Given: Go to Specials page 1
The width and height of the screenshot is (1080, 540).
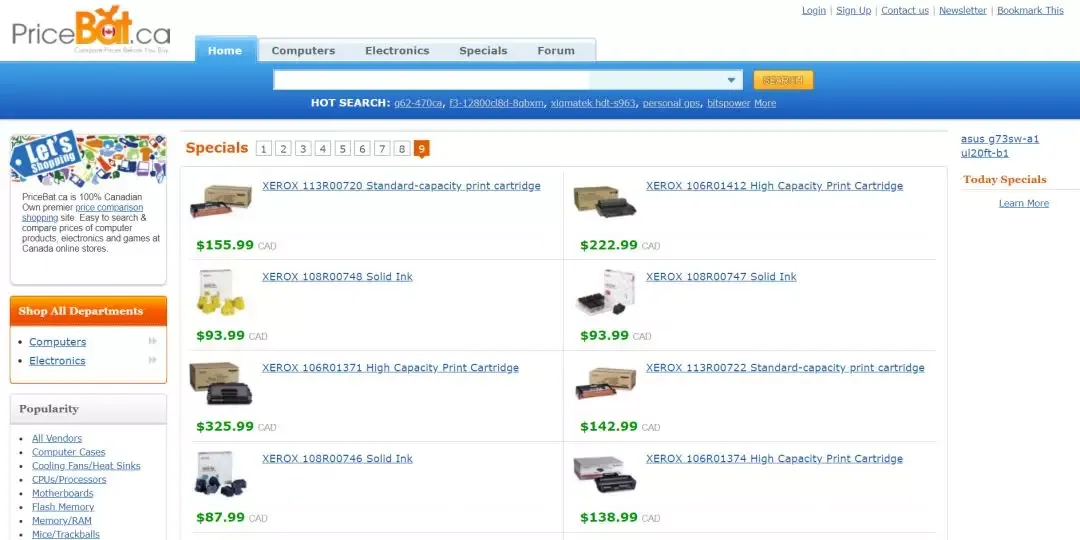Looking at the screenshot, I should tap(264, 148).
